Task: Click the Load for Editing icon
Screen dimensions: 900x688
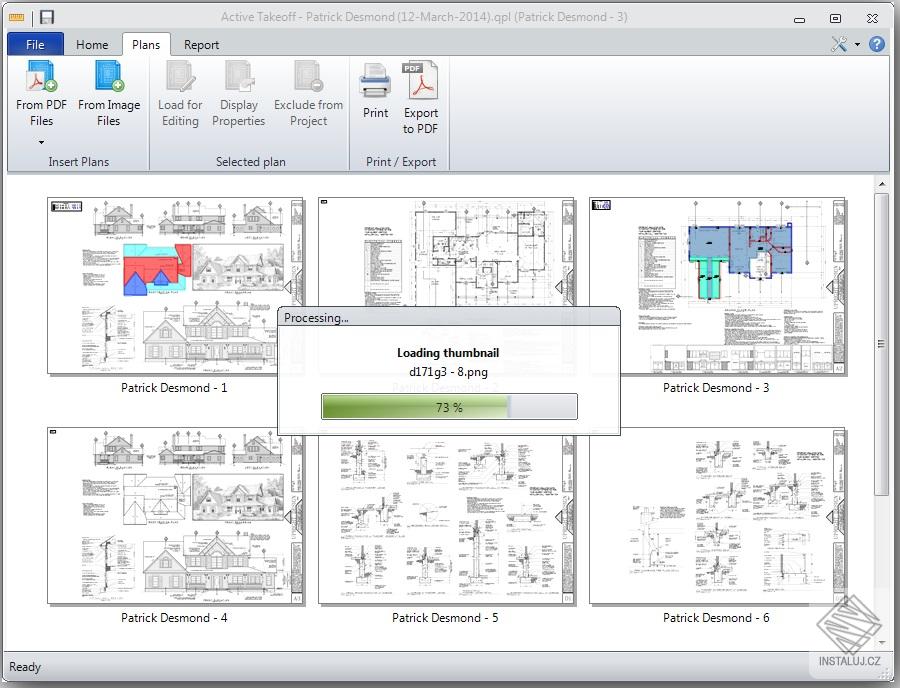Action: coord(180,77)
